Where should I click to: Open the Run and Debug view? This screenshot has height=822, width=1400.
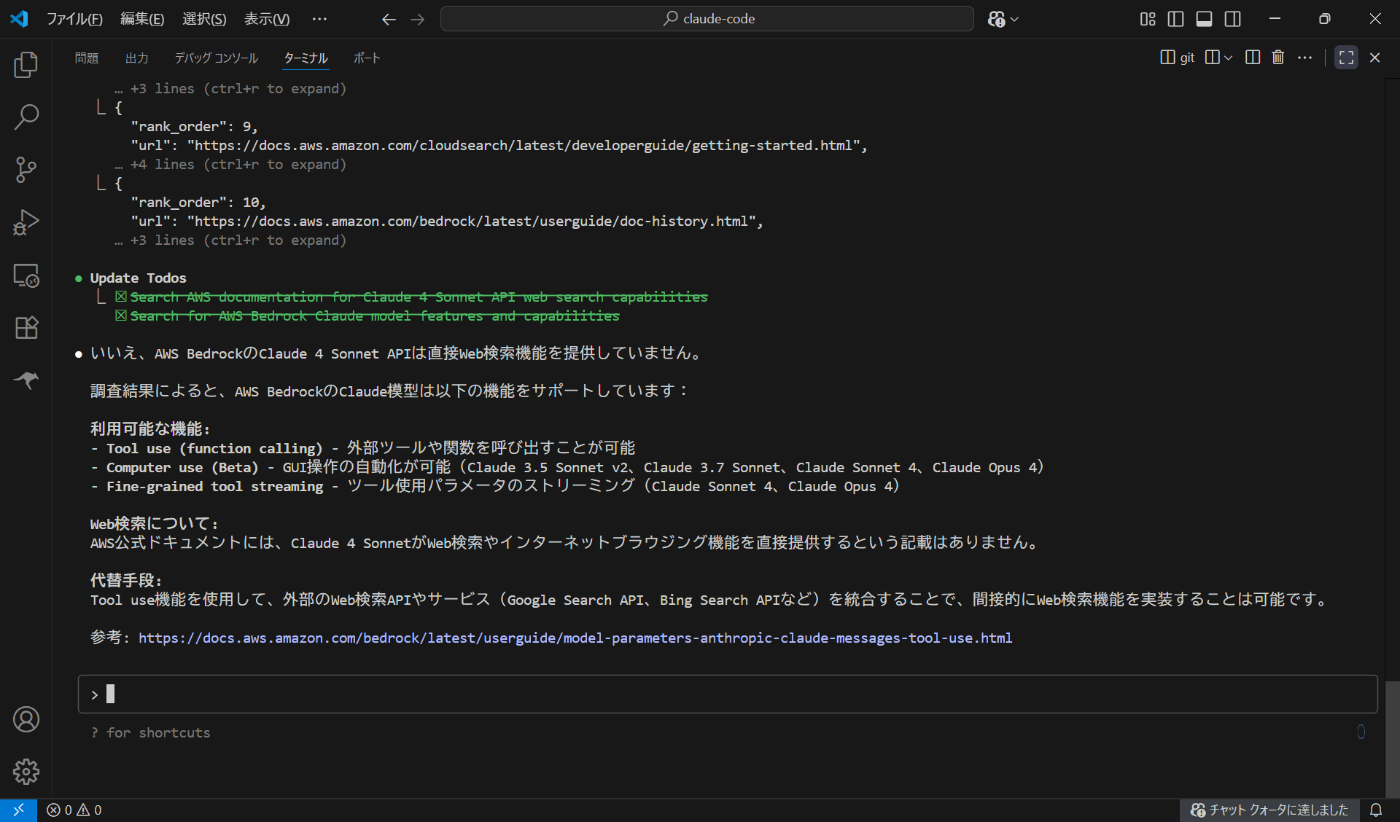tap(26, 222)
